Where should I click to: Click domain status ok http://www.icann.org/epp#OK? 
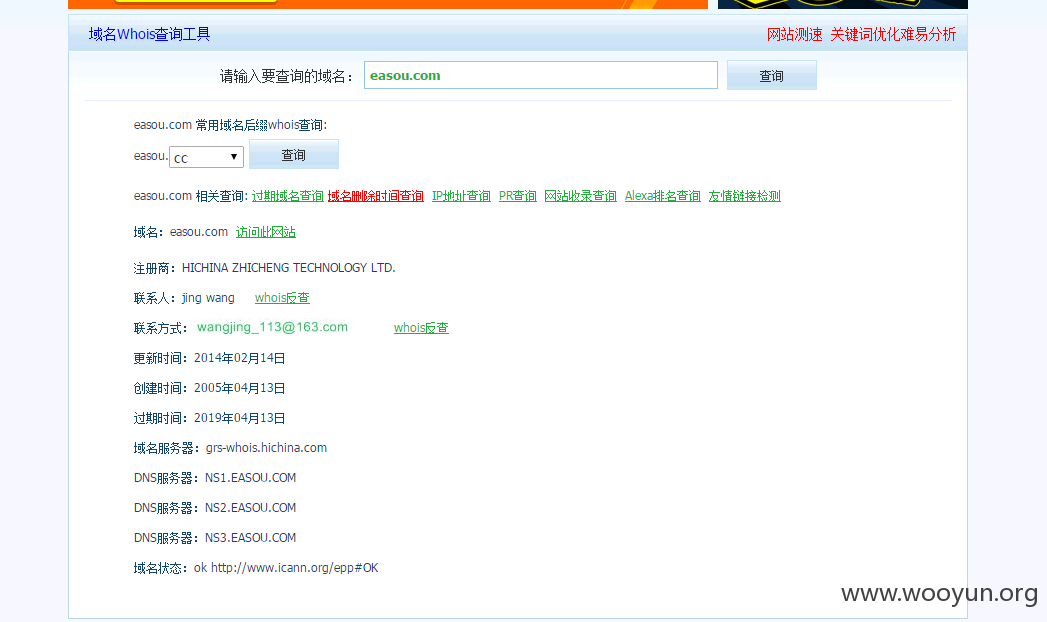click(x=286, y=568)
